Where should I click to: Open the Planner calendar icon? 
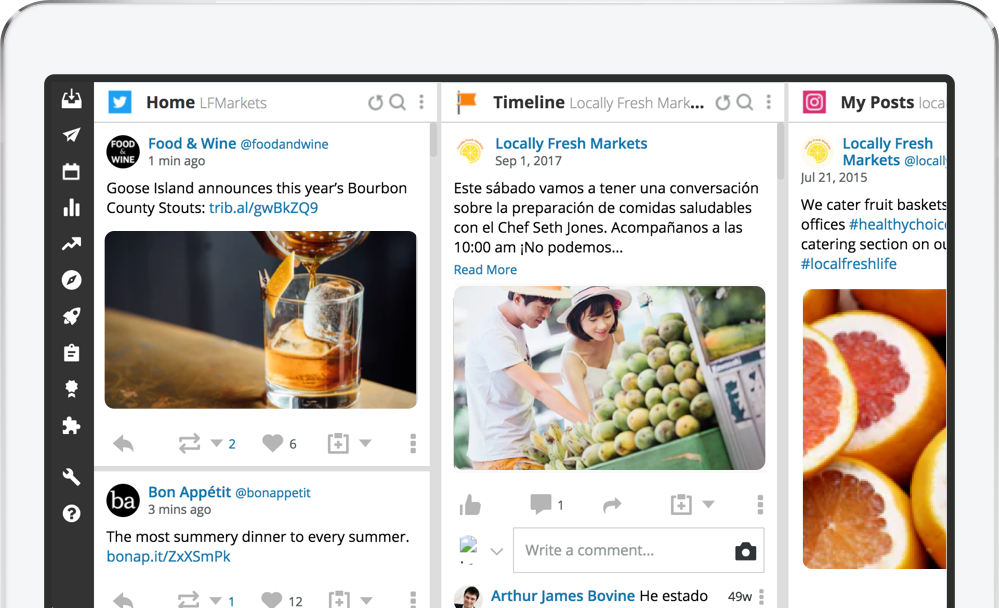pos(71,171)
